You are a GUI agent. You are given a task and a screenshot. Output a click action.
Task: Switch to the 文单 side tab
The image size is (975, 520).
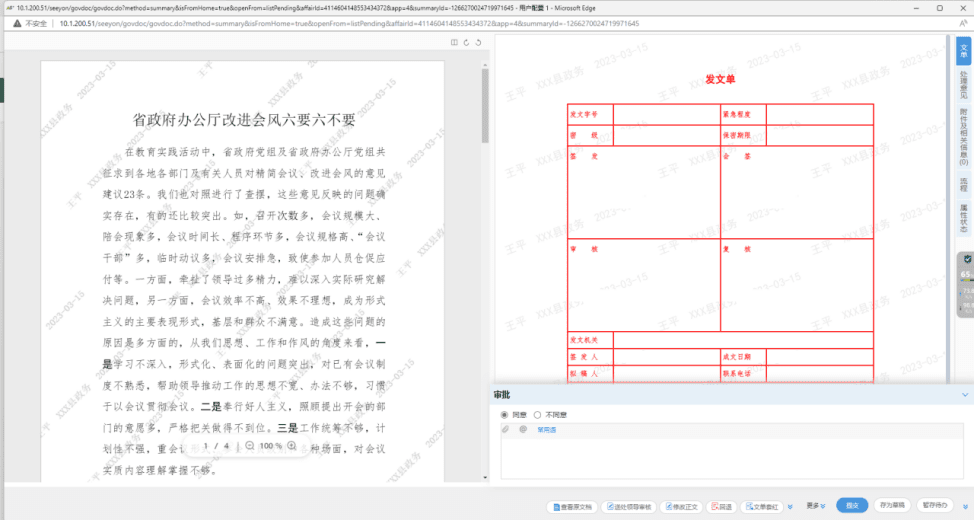pyautogui.click(x=963, y=51)
